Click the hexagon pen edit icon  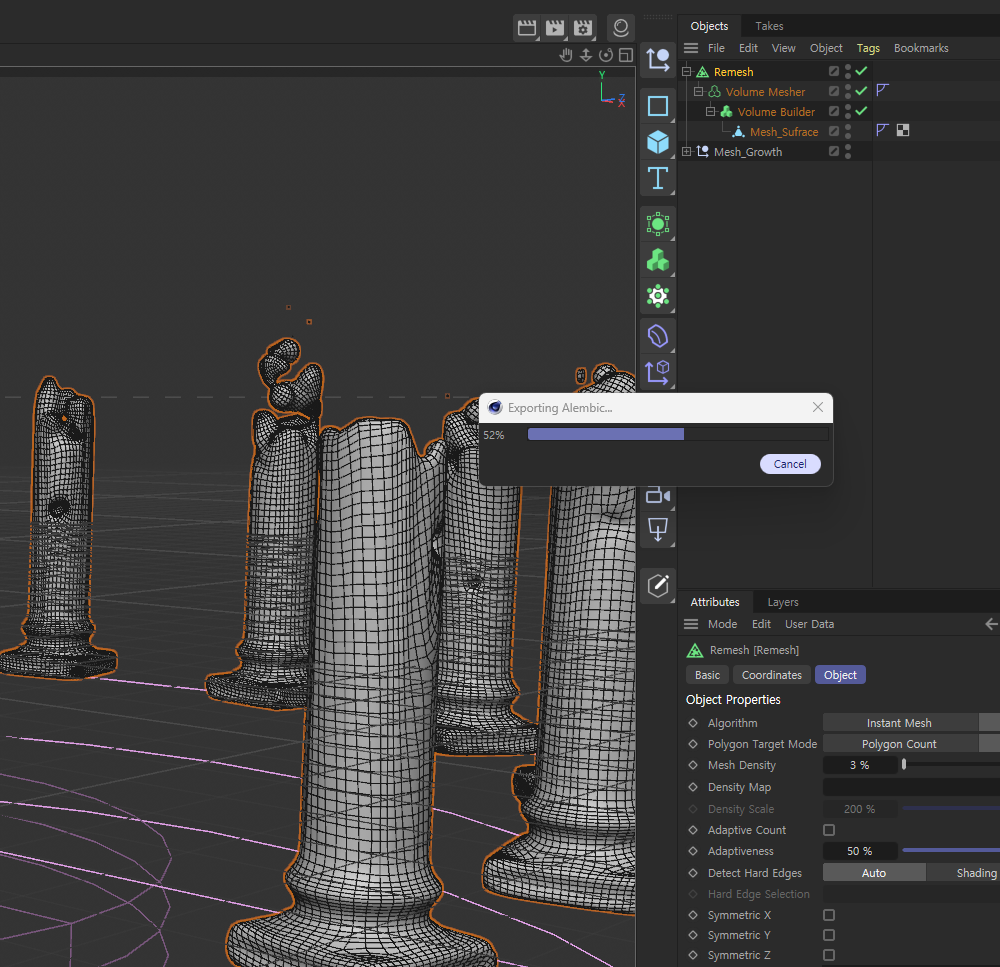pyautogui.click(x=658, y=585)
